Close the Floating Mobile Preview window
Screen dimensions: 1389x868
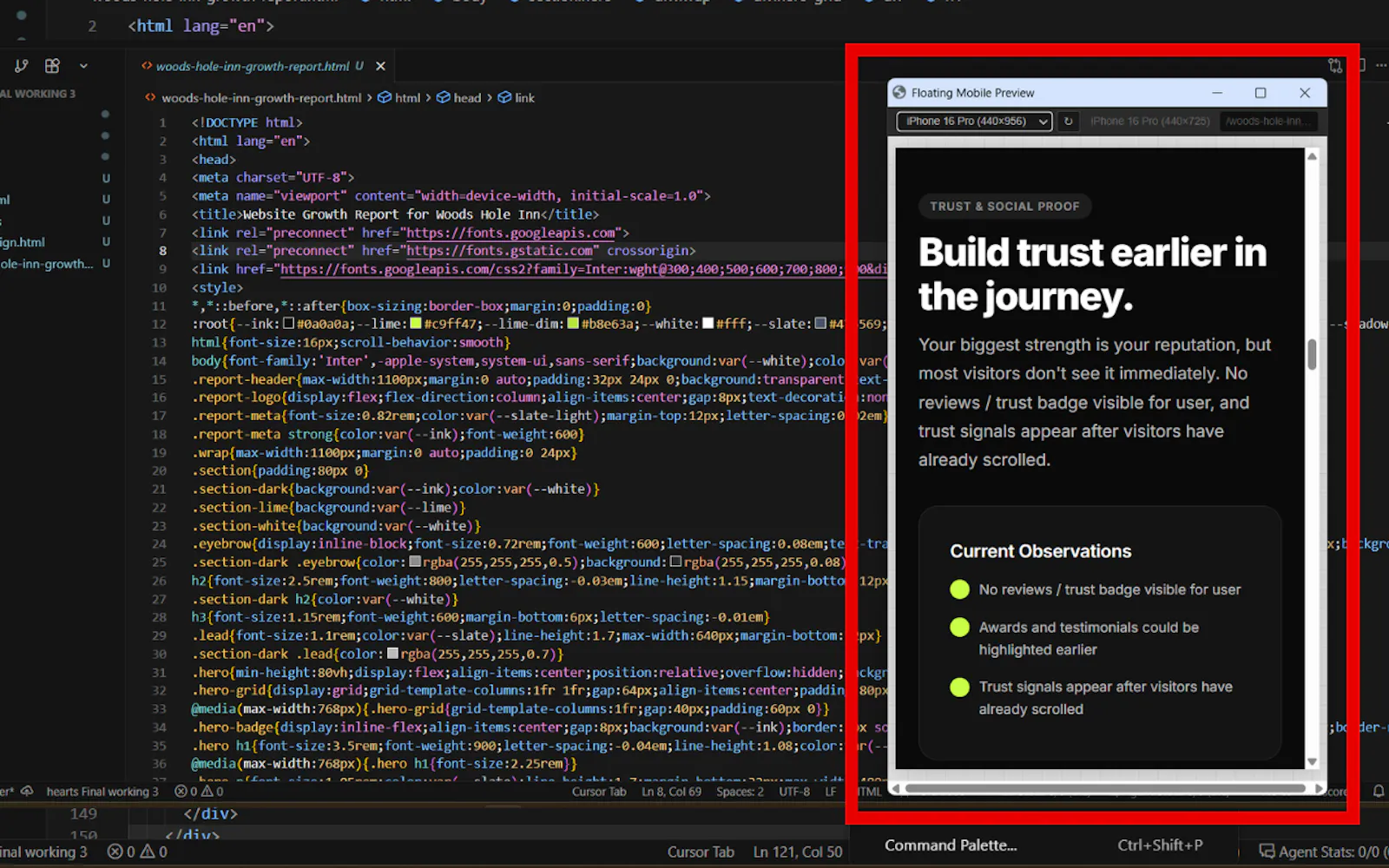[1305, 93]
